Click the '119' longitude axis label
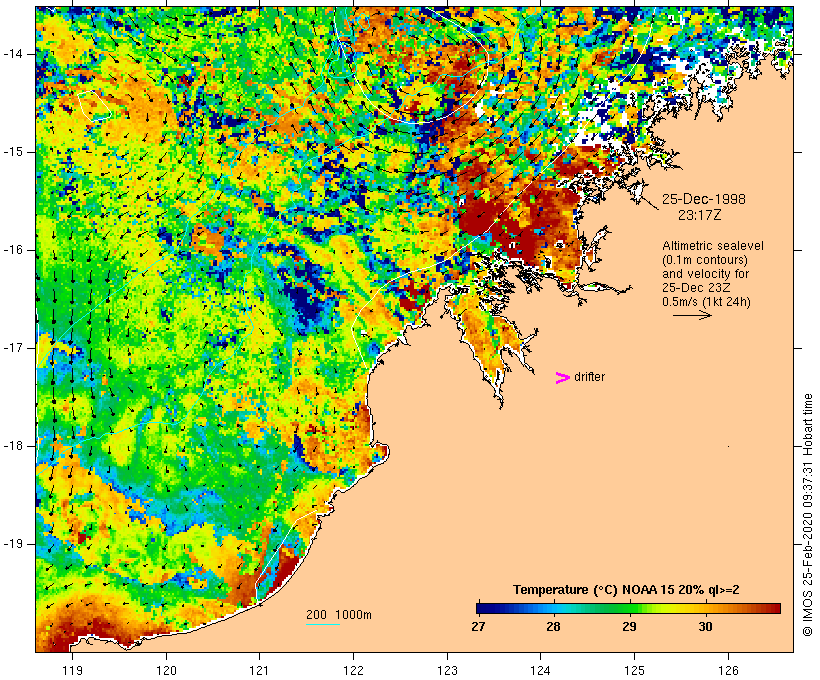The image size is (820, 680). tap(72, 670)
